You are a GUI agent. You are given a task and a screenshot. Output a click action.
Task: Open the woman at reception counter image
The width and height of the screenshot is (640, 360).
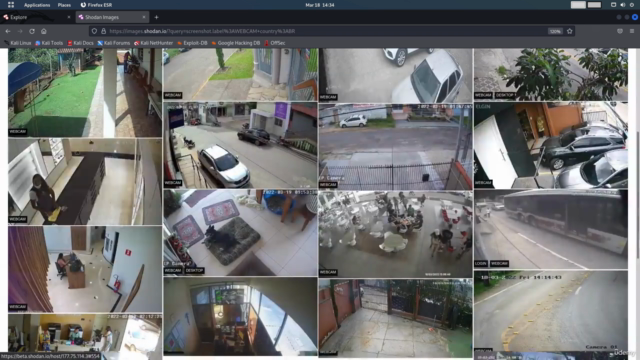(x=85, y=182)
